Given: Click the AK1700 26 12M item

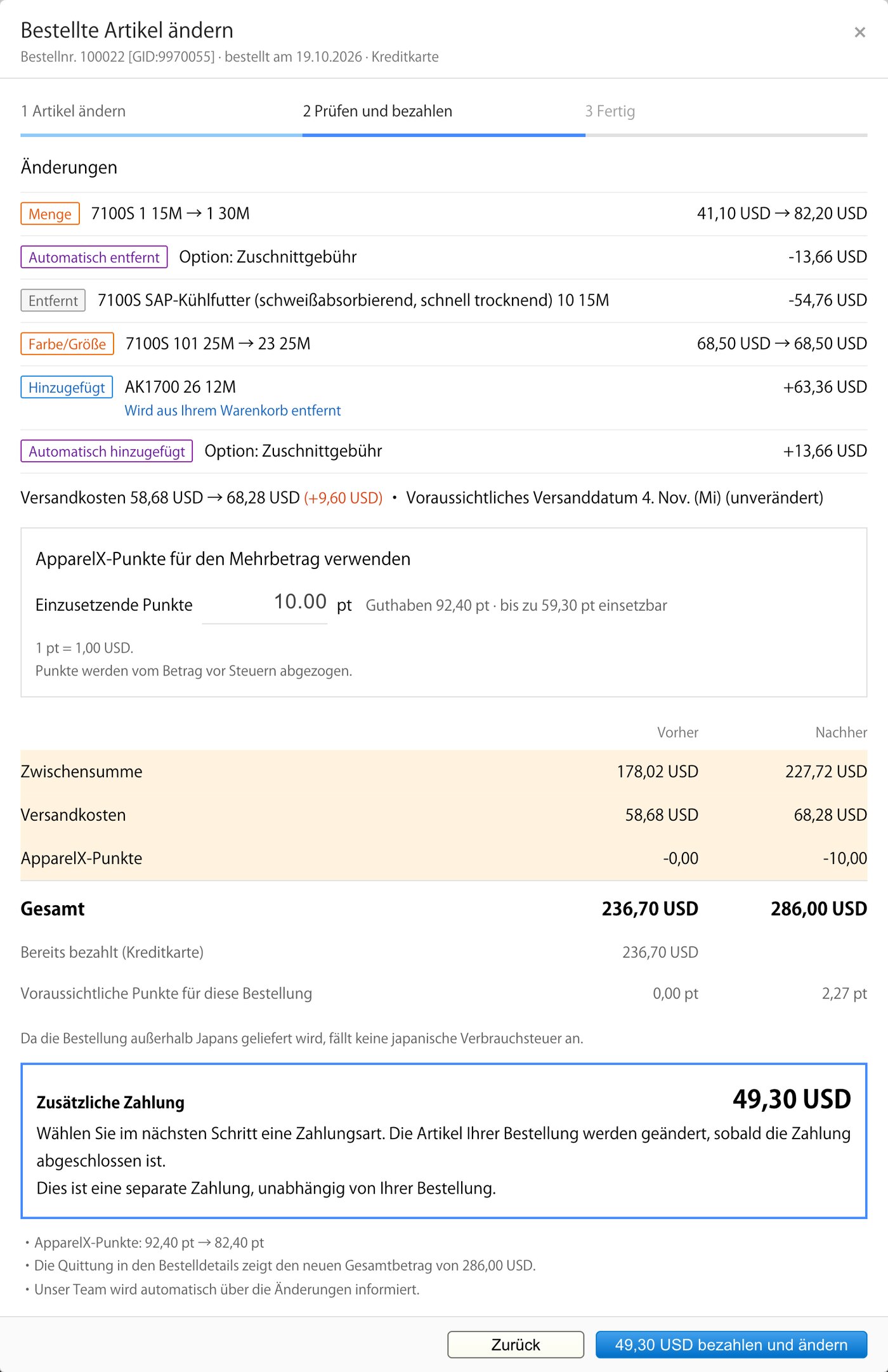Looking at the screenshot, I should (x=180, y=387).
